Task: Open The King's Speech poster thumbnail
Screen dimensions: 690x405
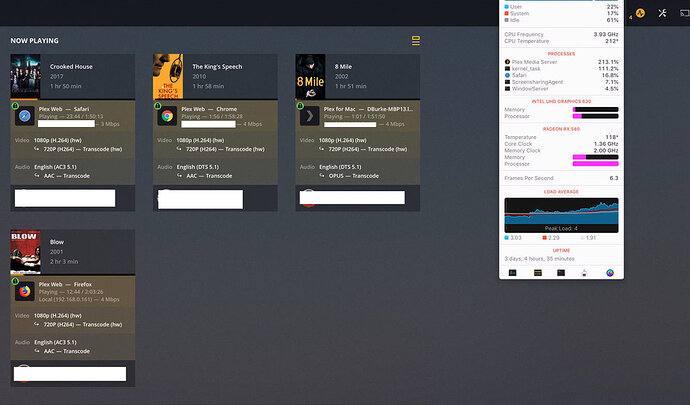Action: coord(168,76)
